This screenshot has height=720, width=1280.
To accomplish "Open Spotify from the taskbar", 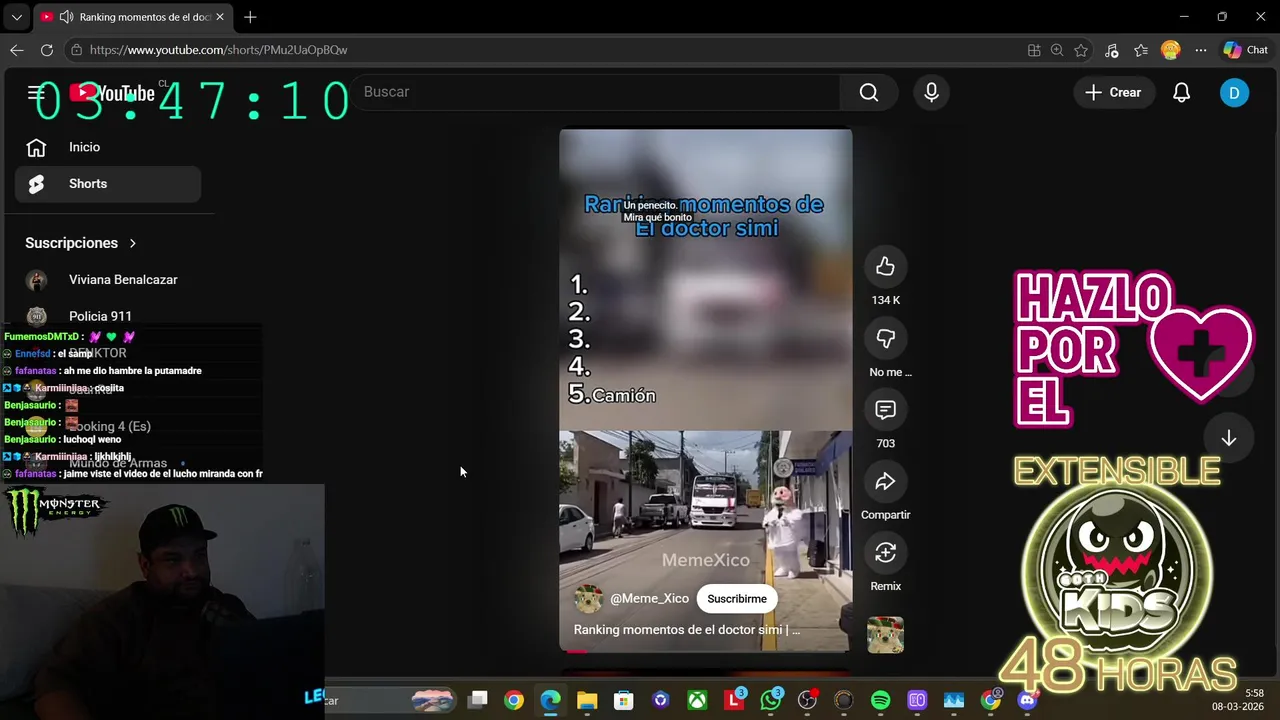I will [x=880, y=701].
